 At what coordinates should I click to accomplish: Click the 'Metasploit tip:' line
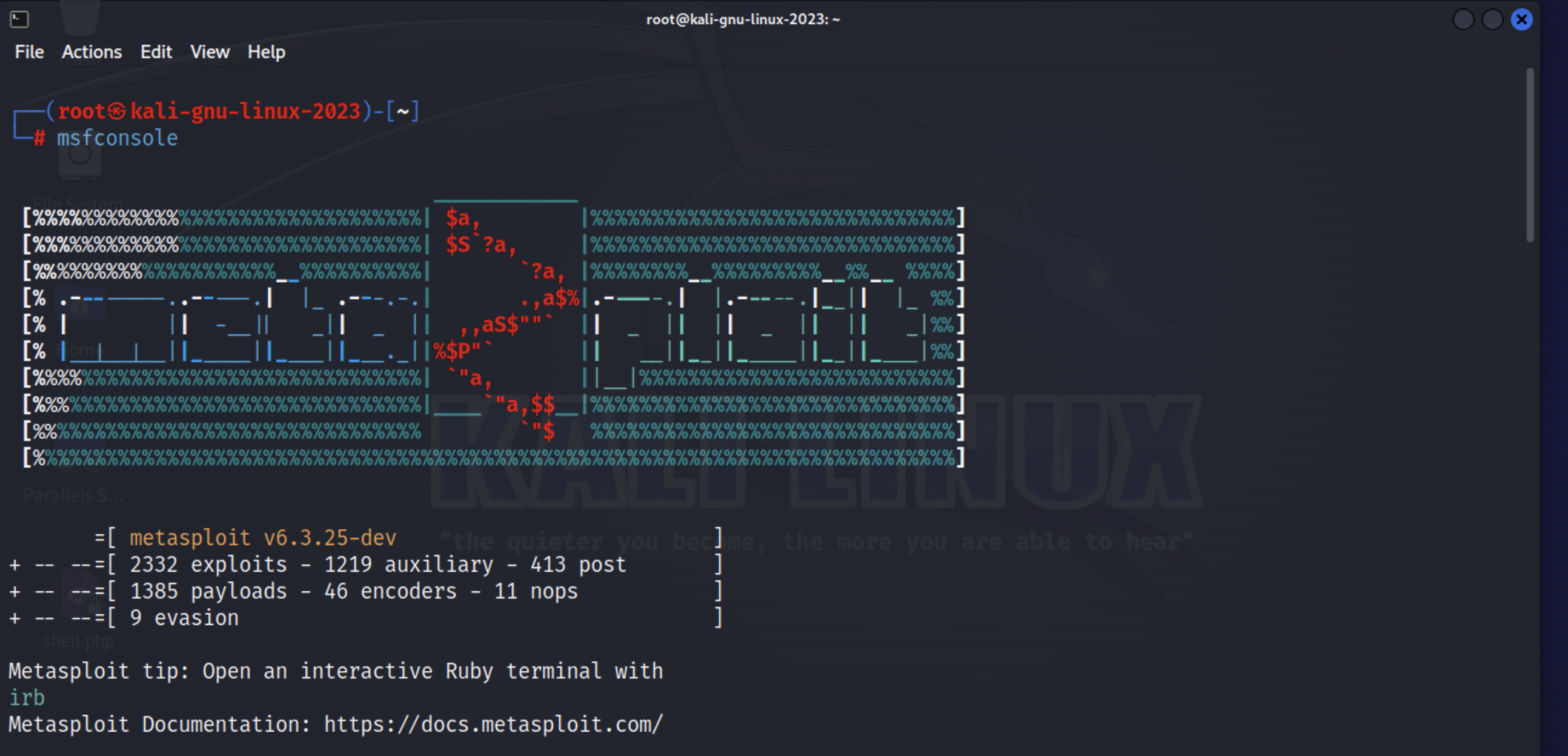(336, 671)
